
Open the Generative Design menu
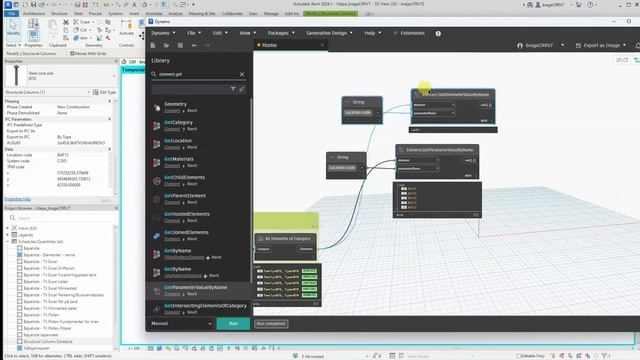pyautogui.click(x=329, y=33)
